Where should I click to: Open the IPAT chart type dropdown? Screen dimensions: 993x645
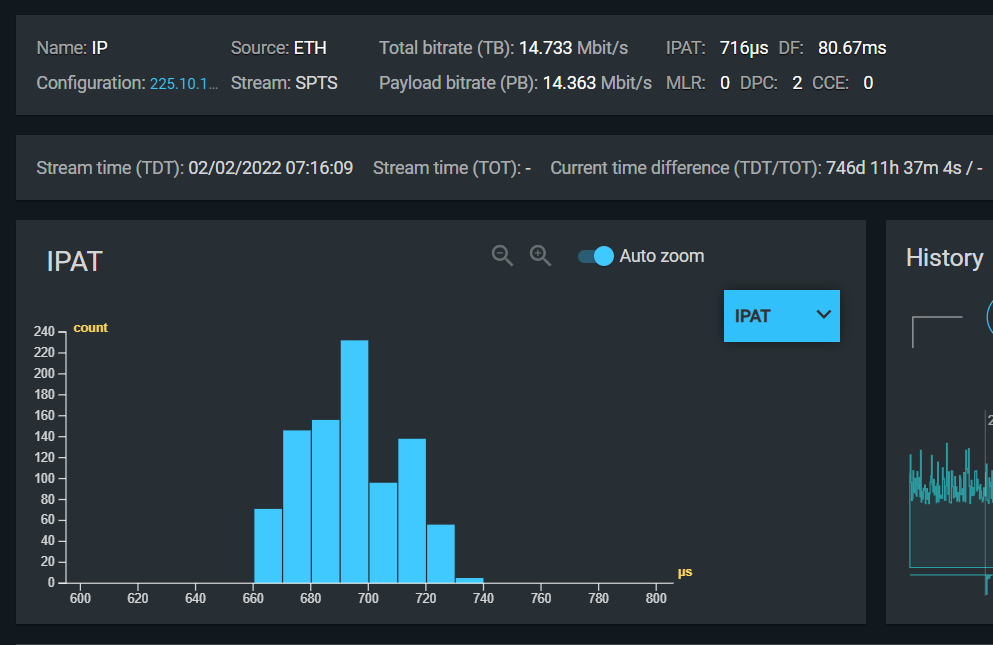pyautogui.click(x=781, y=316)
